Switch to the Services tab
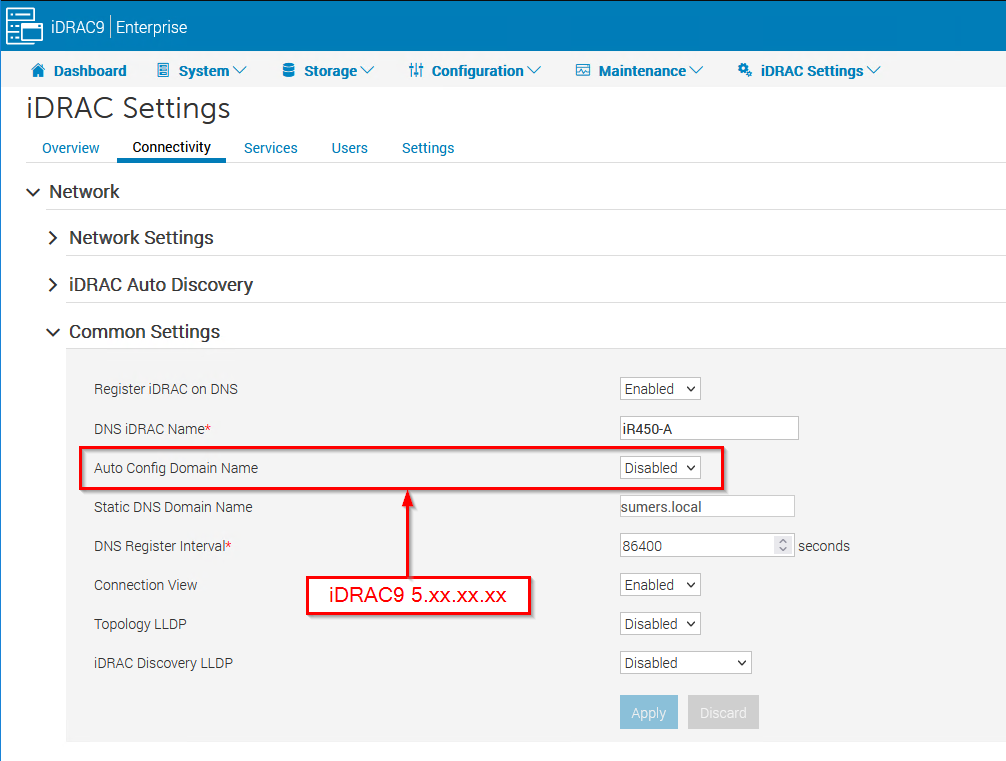The width and height of the screenshot is (1006, 761). pos(270,148)
